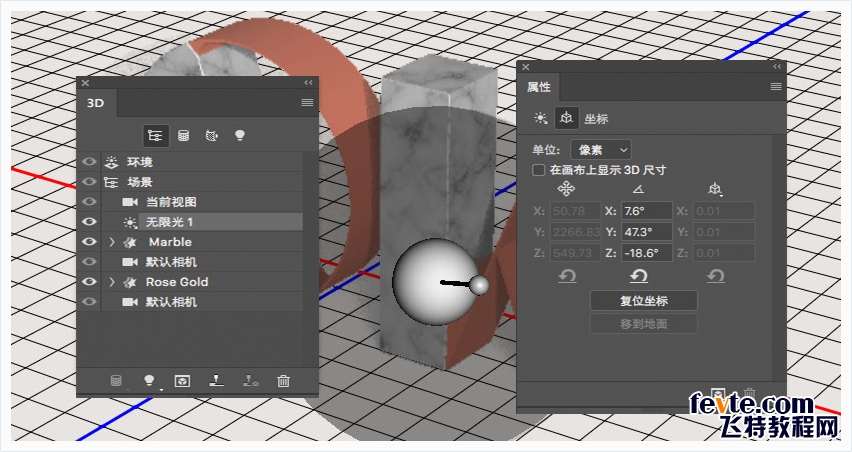The width and height of the screenshot is (852, 452).
Task: Collapse the 3D panel with double arrows
Action: coord(308,83)
